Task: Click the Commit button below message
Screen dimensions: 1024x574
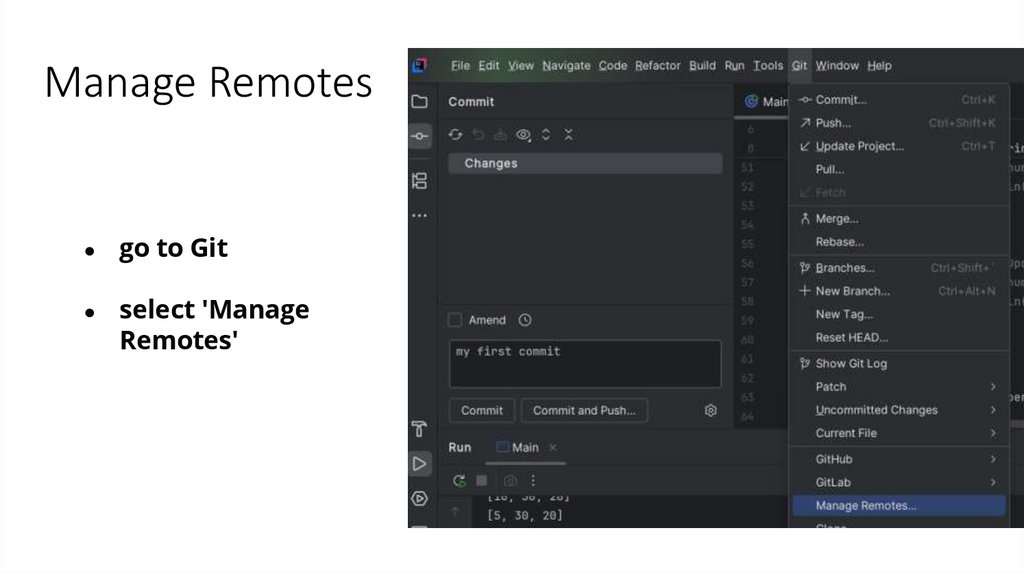Action: [x=482, y=410]
